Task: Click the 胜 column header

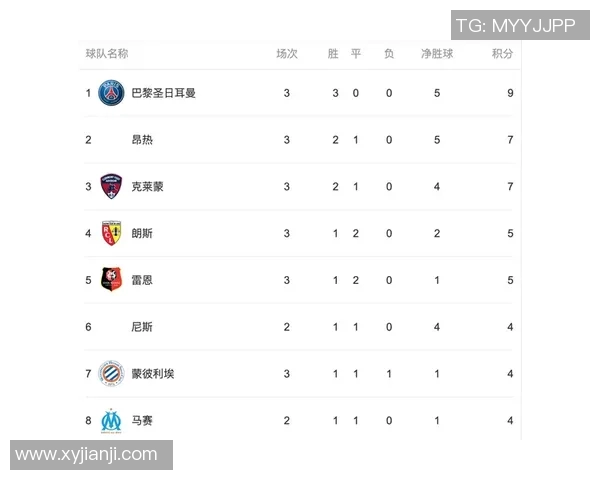Action: [x=333, y=54]
